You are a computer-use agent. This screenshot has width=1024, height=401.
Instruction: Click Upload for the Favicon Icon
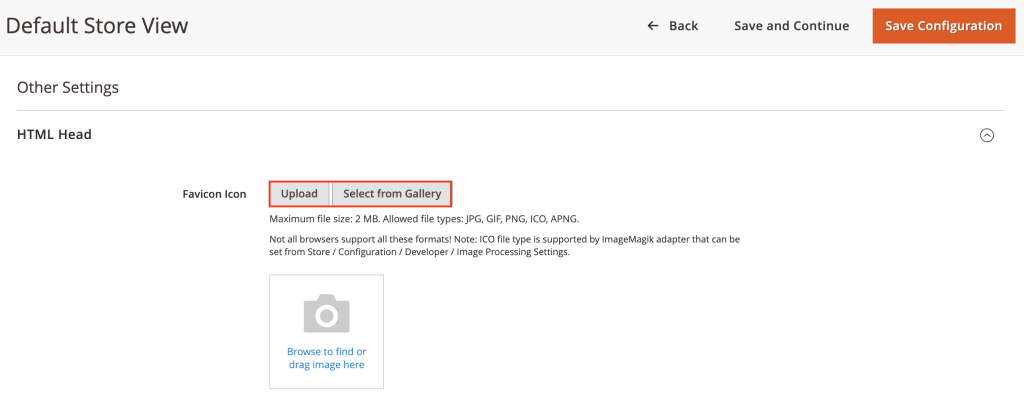click(x=299, y=193)
